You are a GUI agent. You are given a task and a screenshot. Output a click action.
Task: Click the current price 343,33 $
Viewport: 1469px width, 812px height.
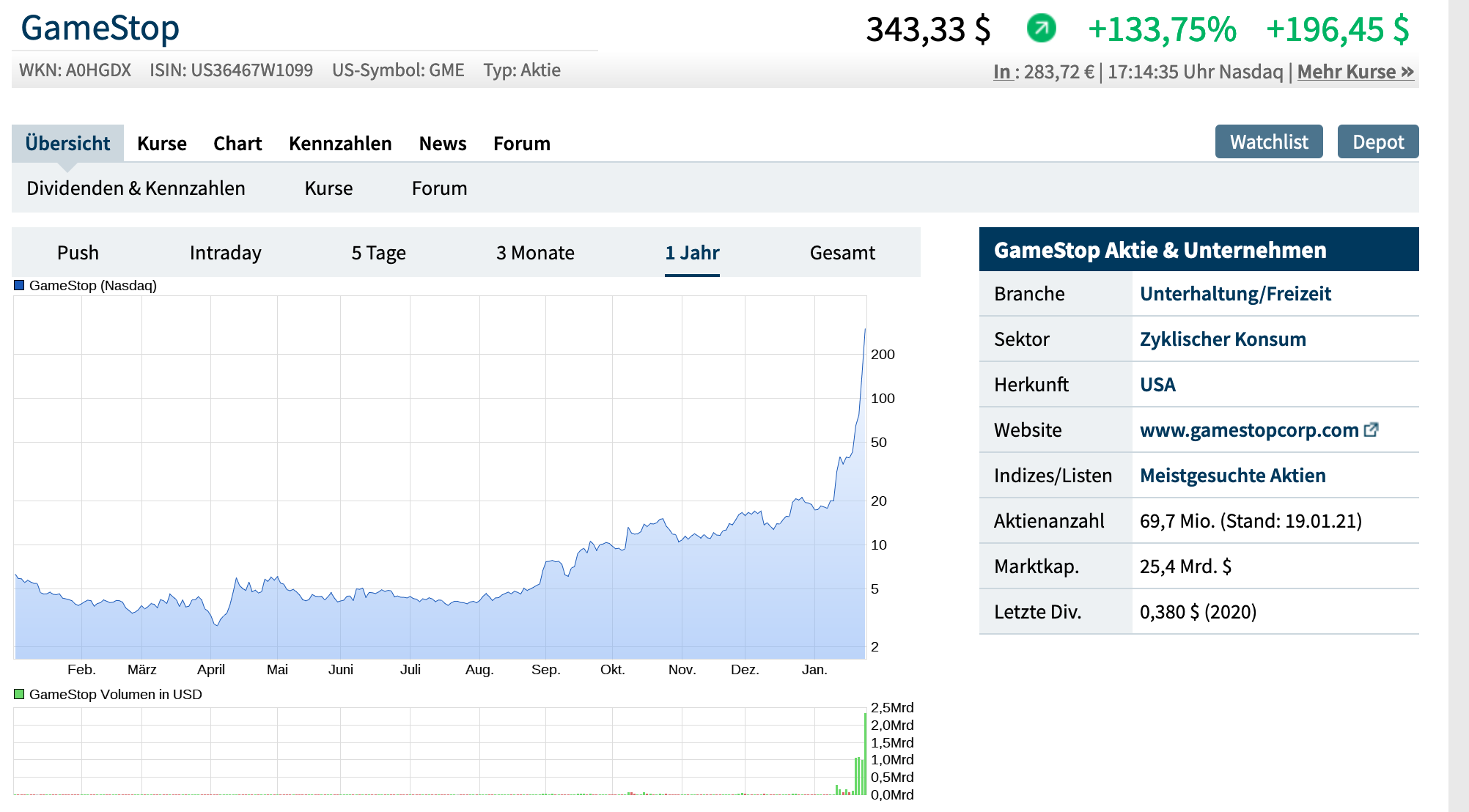click(x=928, y=29)
